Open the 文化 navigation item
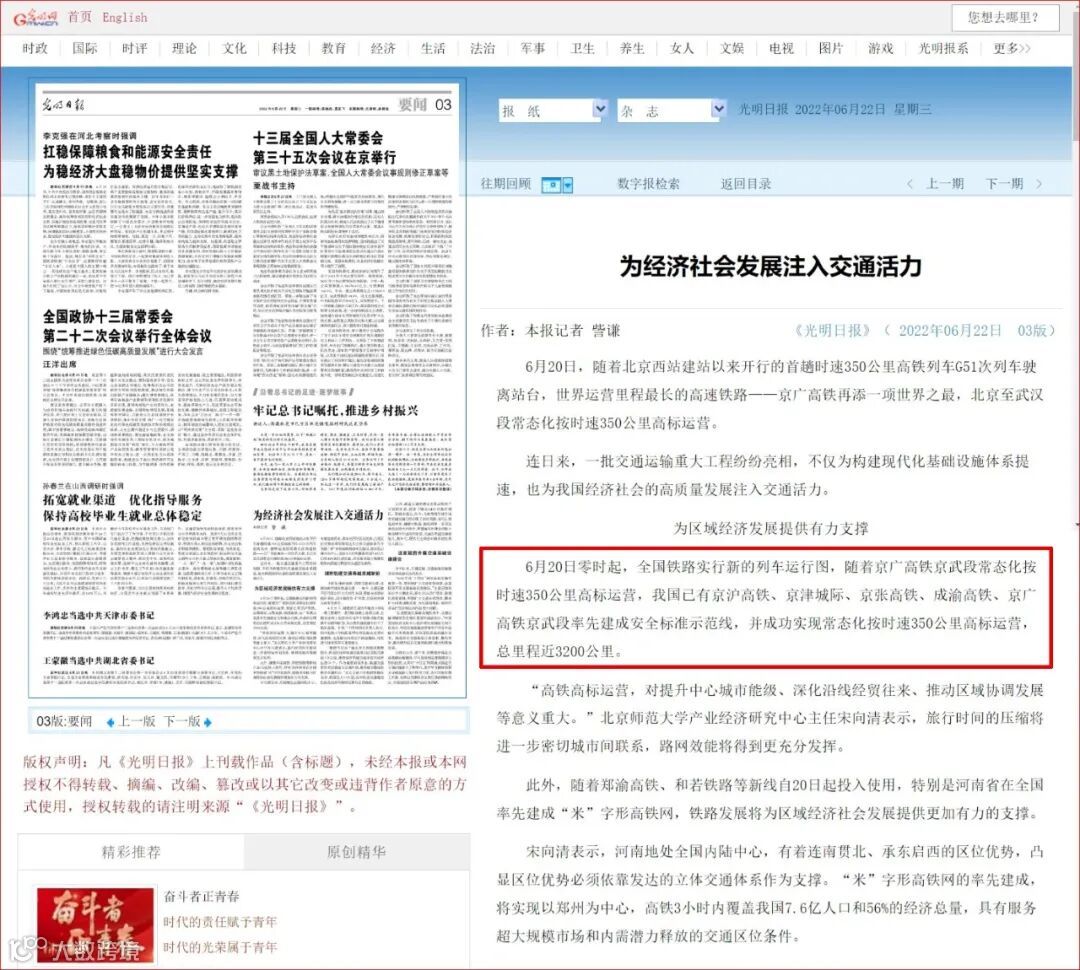Image resolution: width=1080 pixels, height=970 pixels. pos(233,48)
